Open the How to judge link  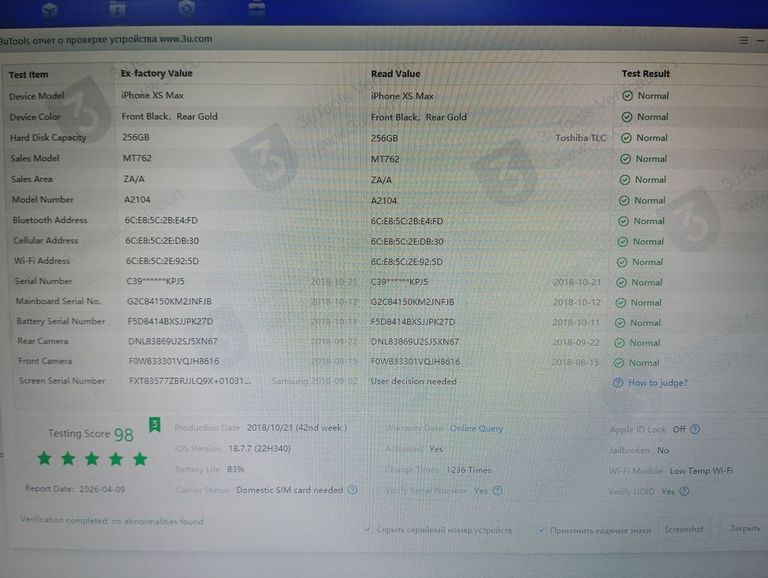point(657,383)
